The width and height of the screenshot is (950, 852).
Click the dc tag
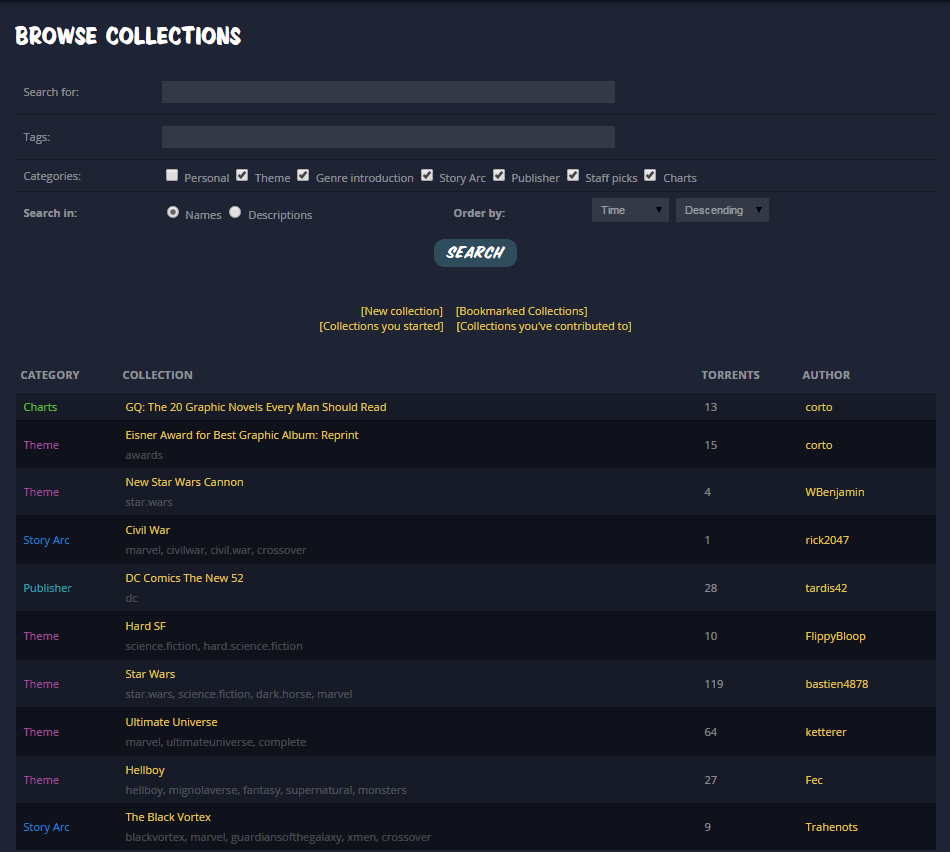(131, 598)
